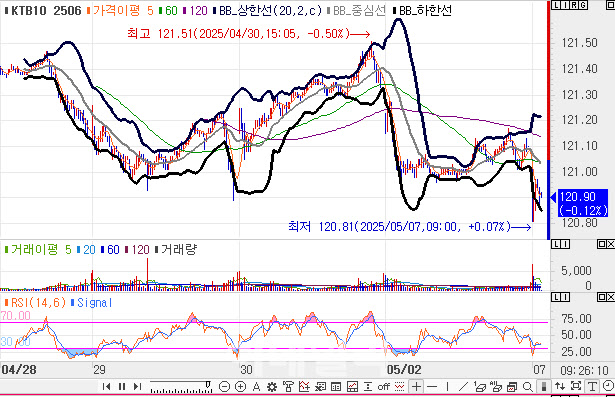Image resolution: width=615 pixels, height=397 pixels.
Task: Open the stacked chart windows icon
Action: pos(512,387)
